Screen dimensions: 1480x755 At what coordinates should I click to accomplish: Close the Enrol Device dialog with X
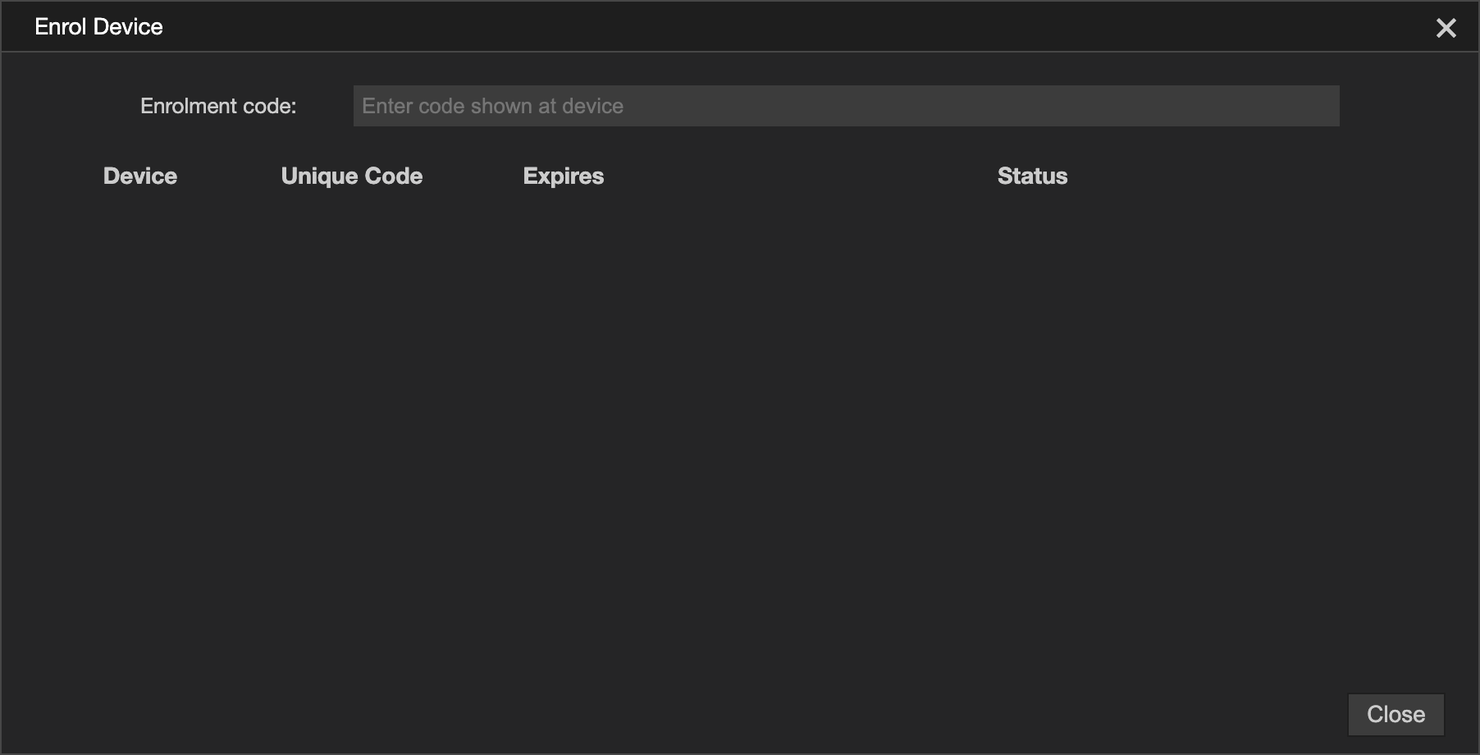(x=1446, y=28)
